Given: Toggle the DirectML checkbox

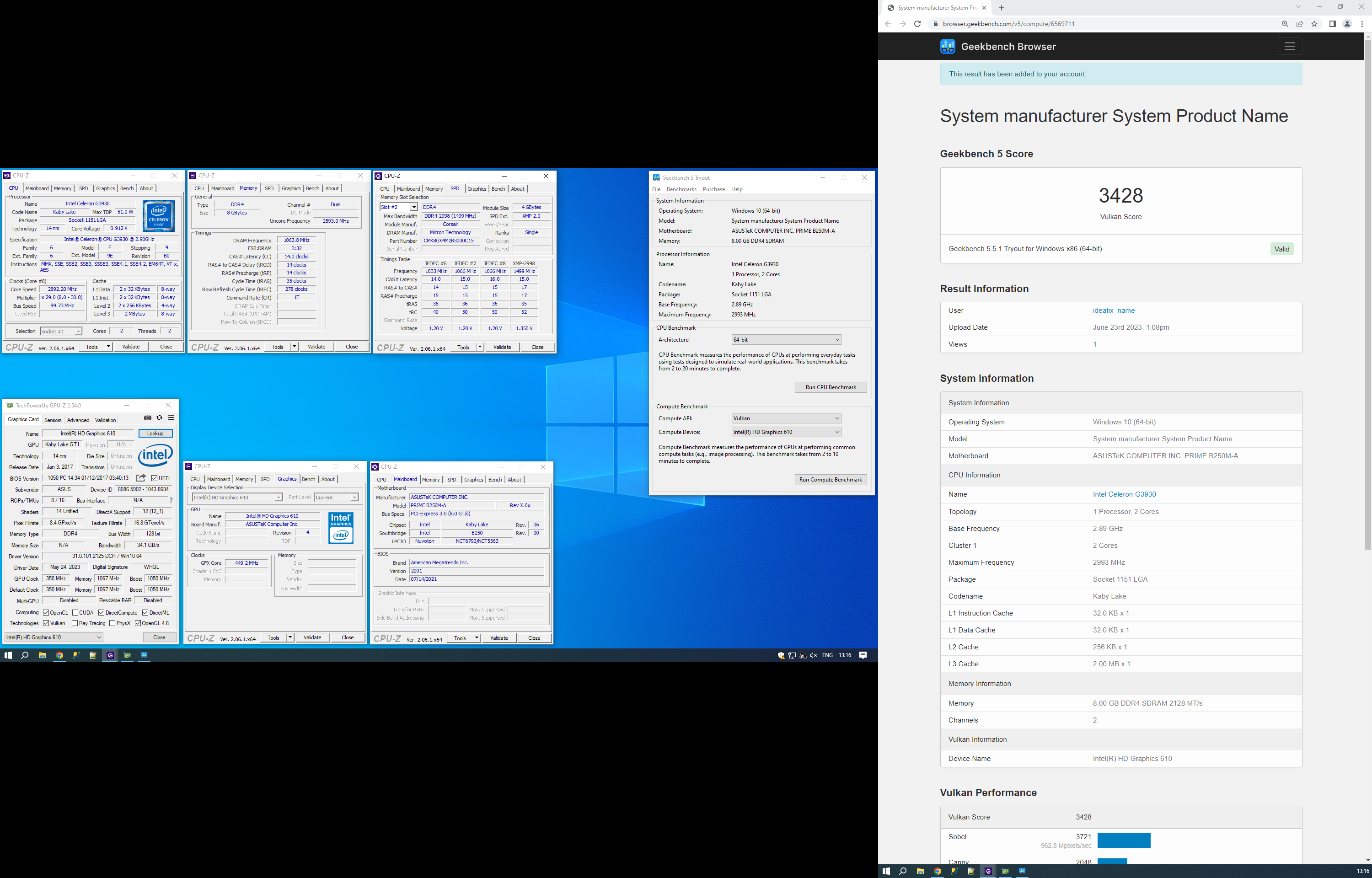Looking at the screenshot, I should pos(145,613).
